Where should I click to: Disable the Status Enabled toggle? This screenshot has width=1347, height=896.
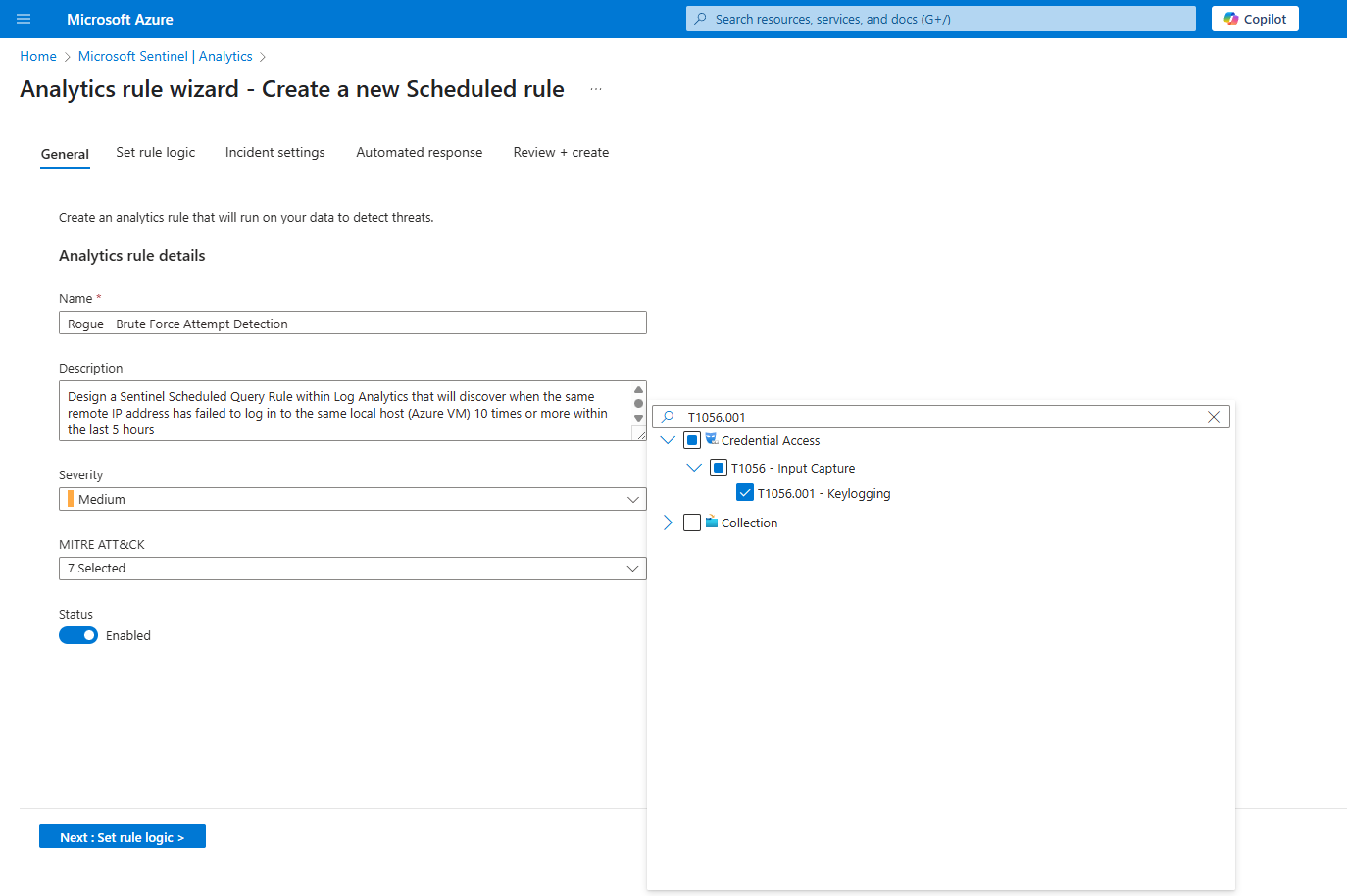(x=78, y=635)
